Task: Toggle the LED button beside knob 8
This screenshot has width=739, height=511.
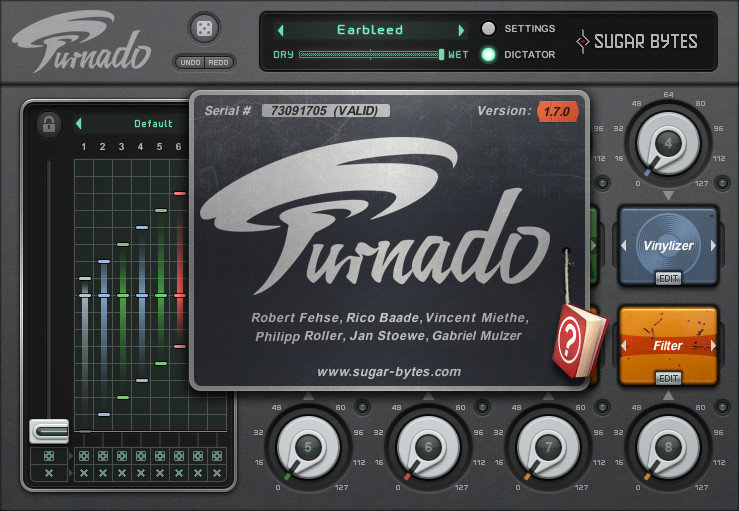Action: point(722,407)
